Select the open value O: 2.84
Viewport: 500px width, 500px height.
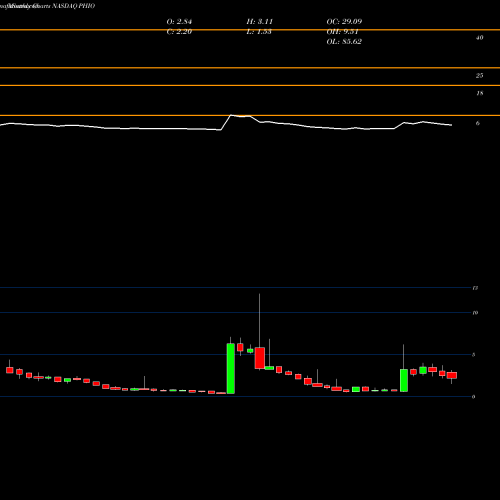click(x=179, y=22)
